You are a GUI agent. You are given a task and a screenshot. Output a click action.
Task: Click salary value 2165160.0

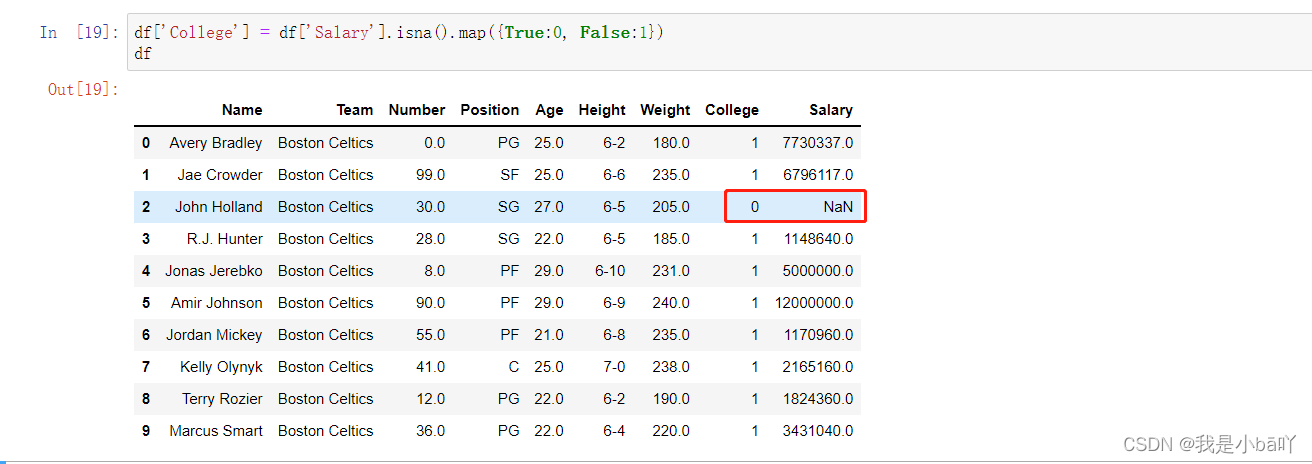(818, 367)
